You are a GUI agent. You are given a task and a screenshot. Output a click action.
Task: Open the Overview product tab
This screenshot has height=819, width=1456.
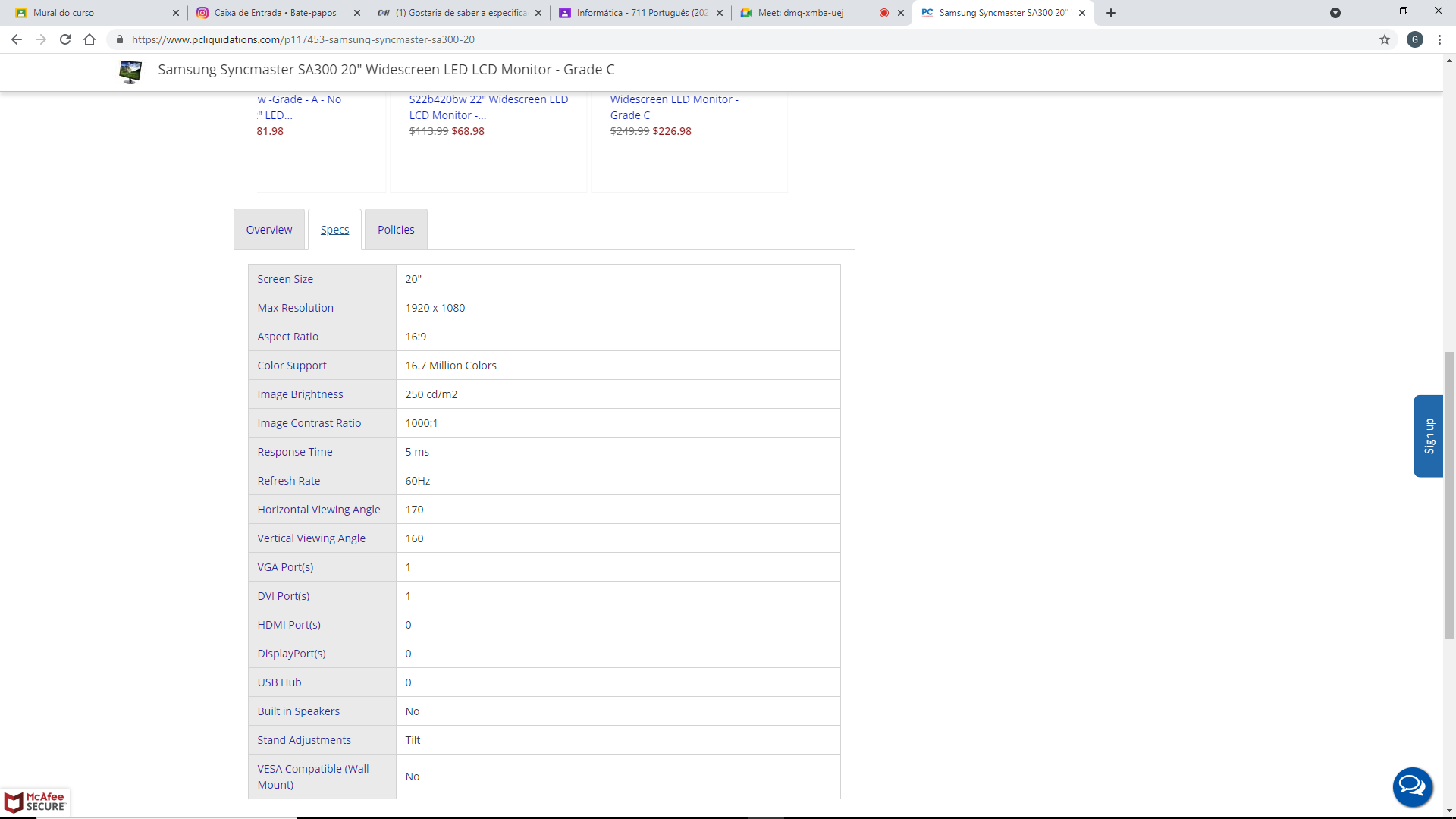tap(269, 230)
